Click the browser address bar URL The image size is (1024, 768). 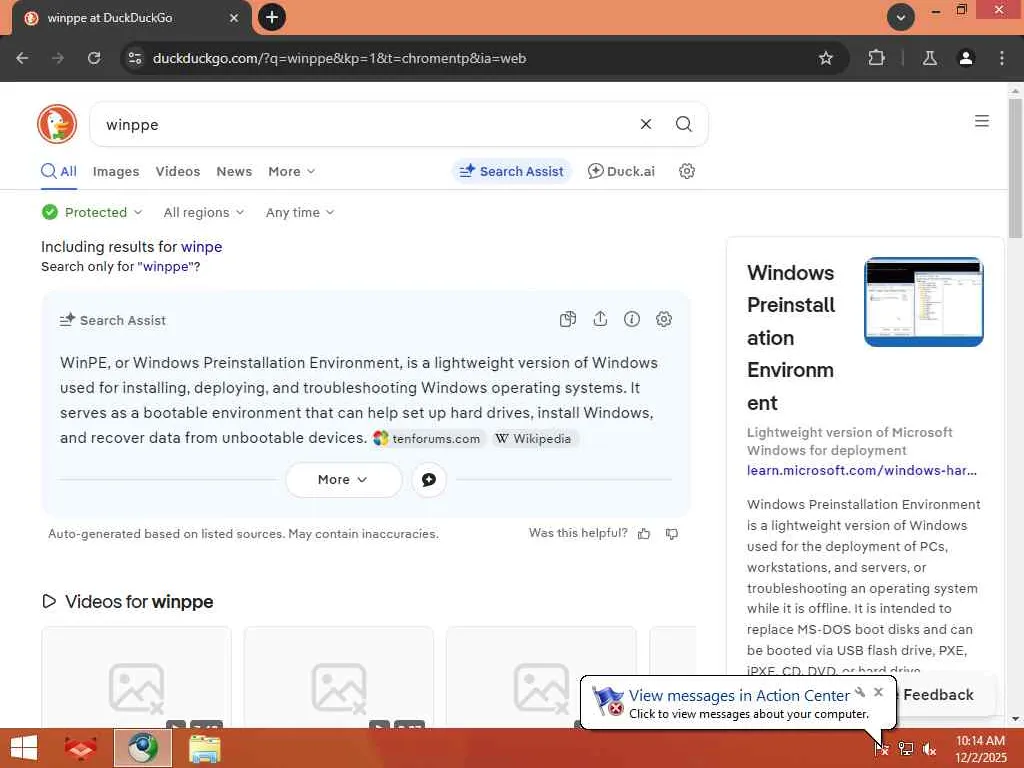coord(339,58)
